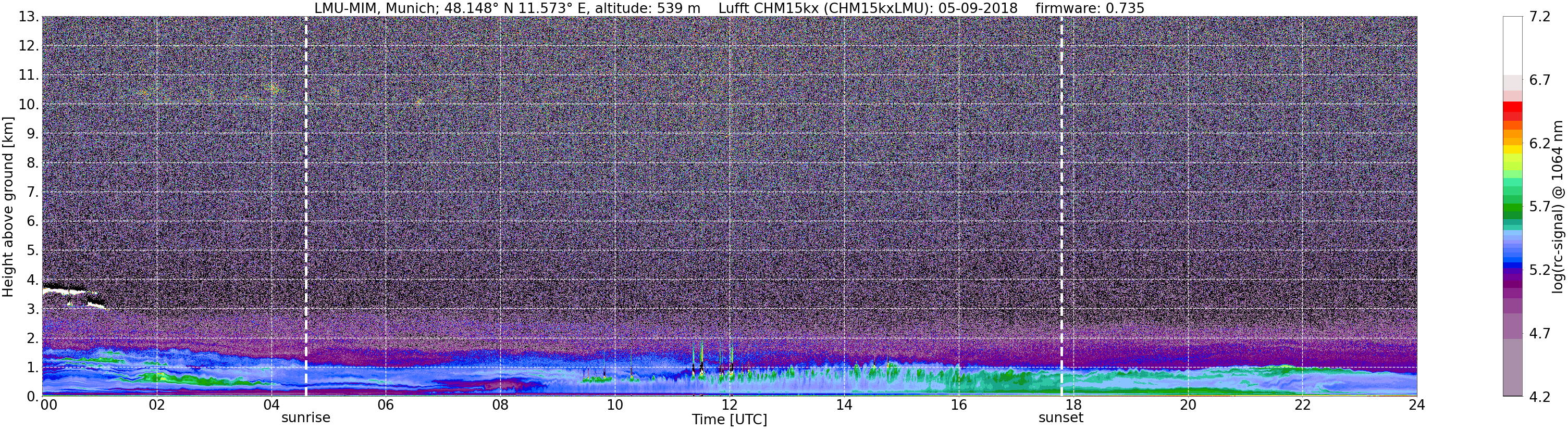Click the colorbar tick label '4.2'
Viewport: 1568px width, 430px height.
click(1539, 397)
